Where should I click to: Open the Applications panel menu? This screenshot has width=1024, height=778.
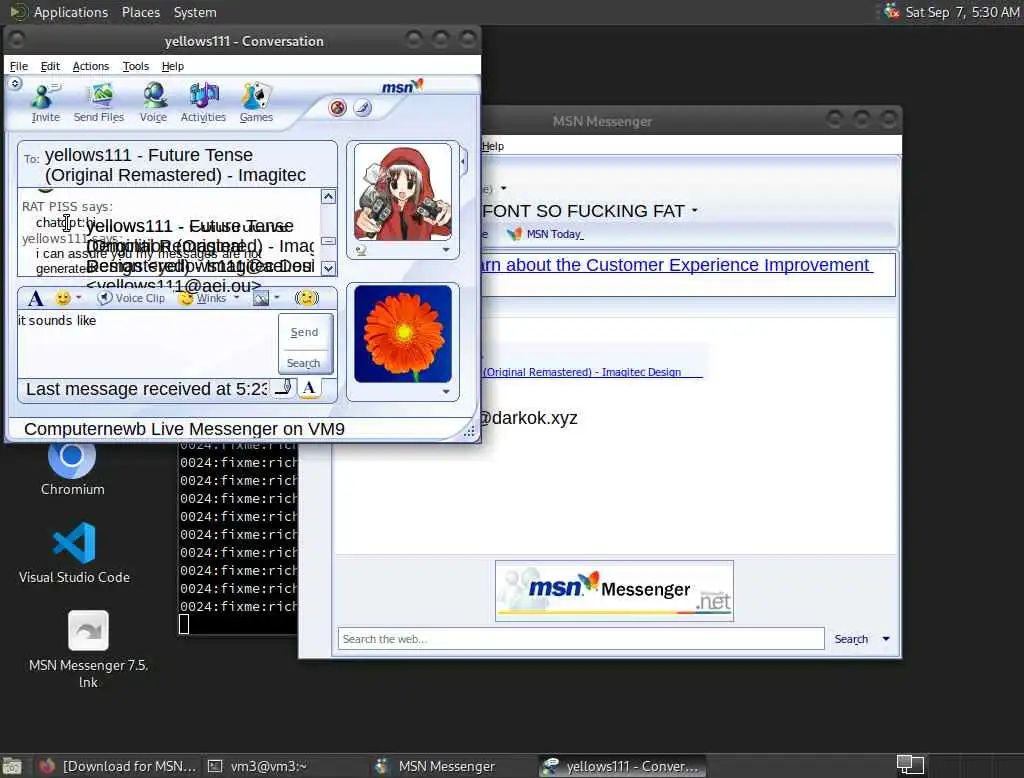(71, 12)
